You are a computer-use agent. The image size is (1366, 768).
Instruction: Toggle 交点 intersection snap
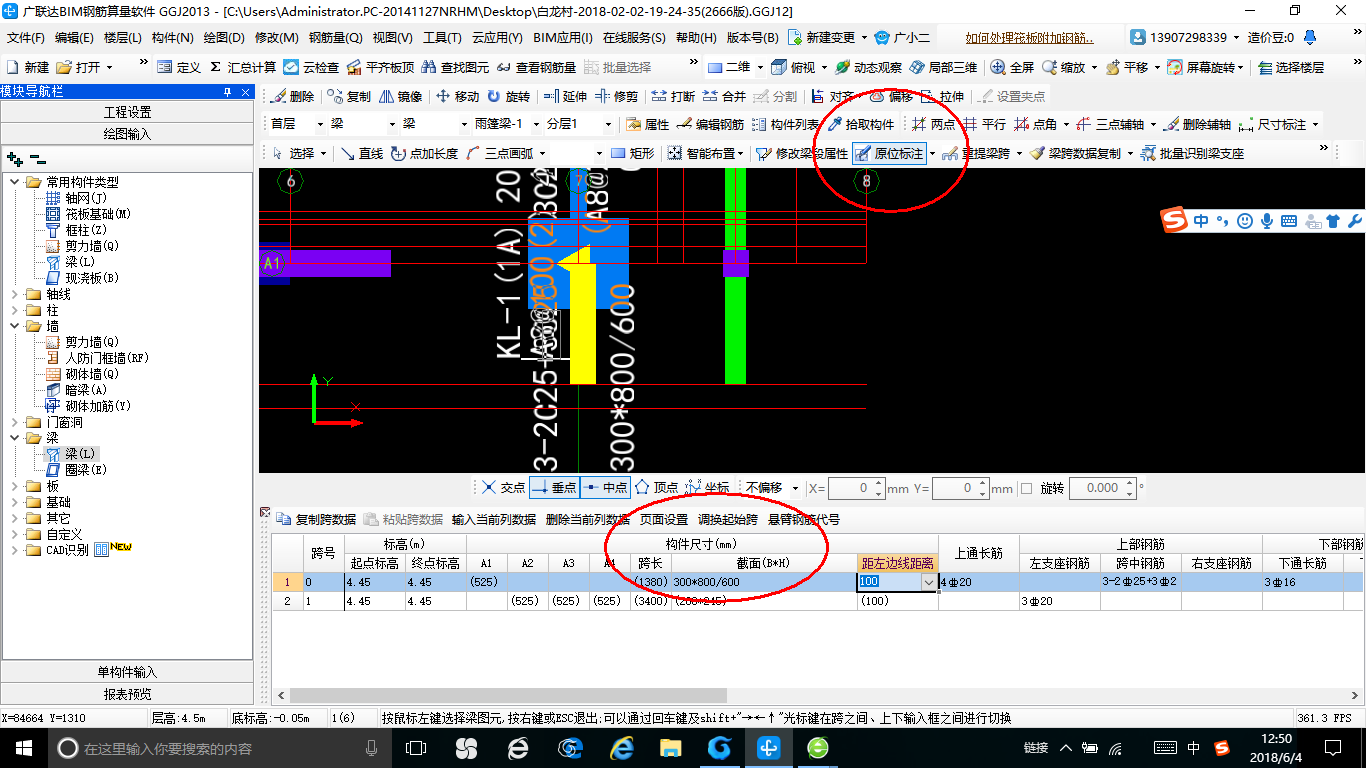502,488
